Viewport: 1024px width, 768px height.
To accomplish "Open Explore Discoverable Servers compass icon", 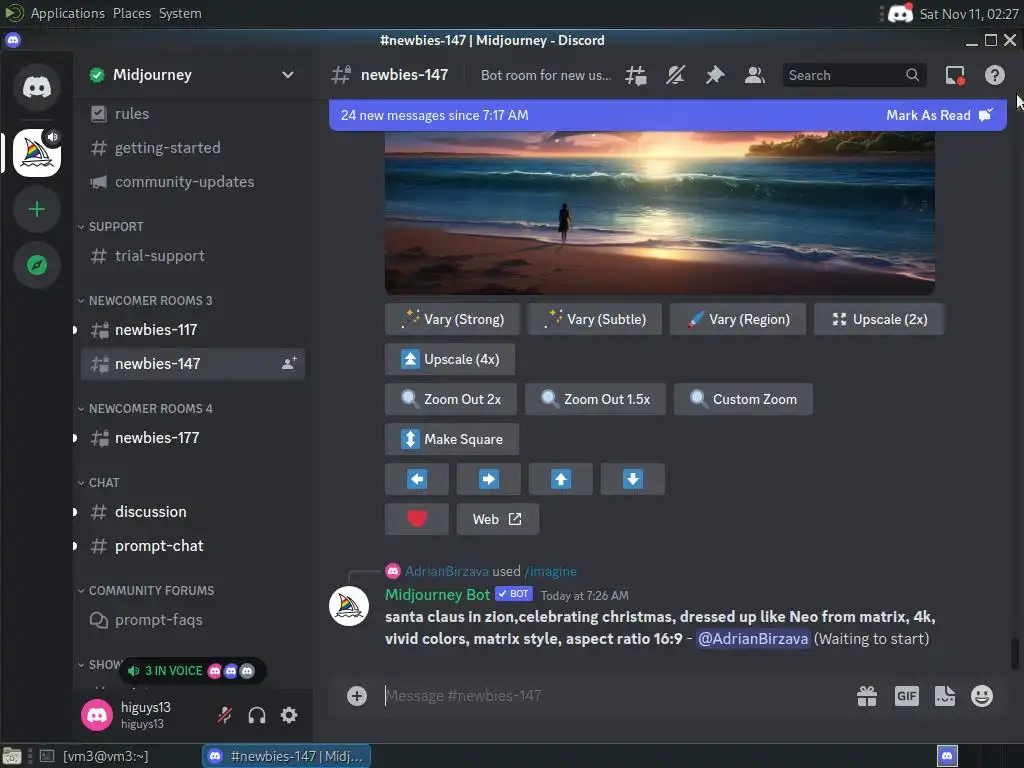I will point(37,265).
